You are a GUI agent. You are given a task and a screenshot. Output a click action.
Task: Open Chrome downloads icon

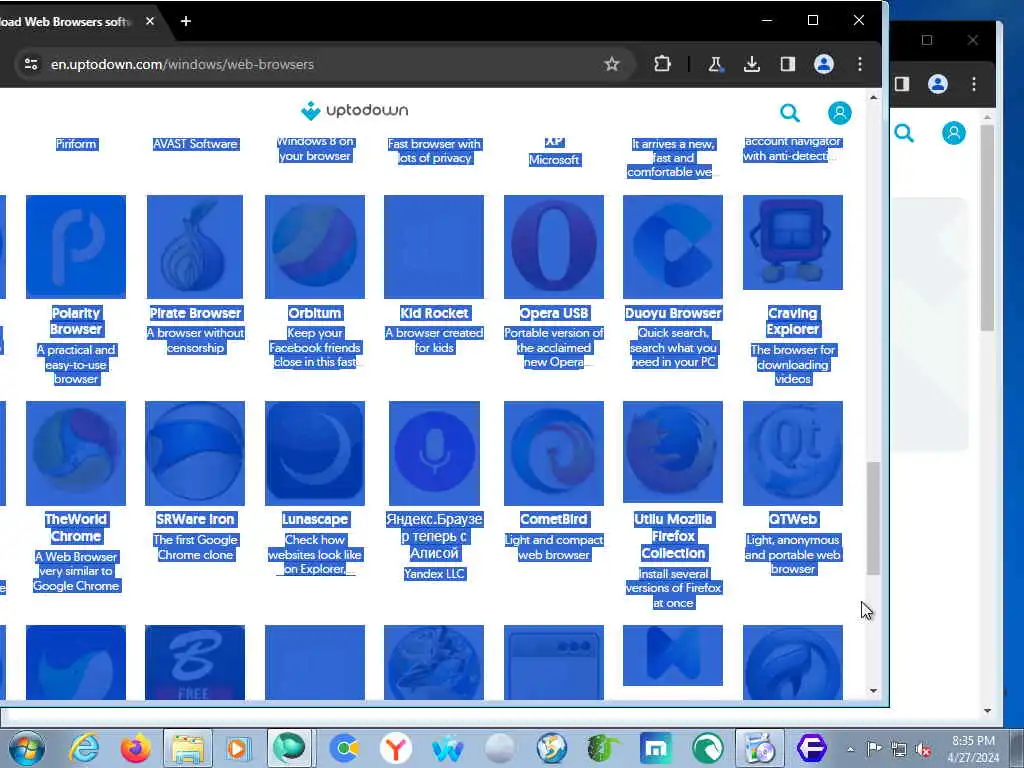tap(752, 64)
